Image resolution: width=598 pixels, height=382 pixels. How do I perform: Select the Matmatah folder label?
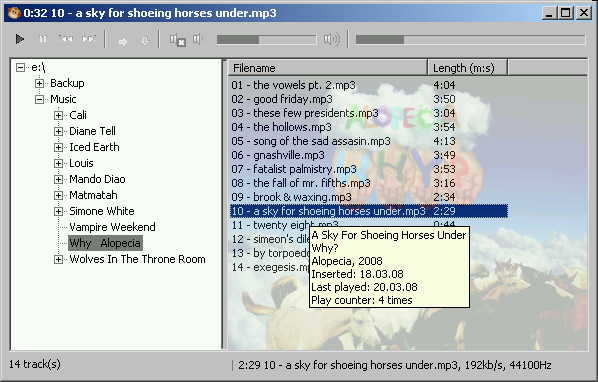pyautogui.click(x=93, y=195)
